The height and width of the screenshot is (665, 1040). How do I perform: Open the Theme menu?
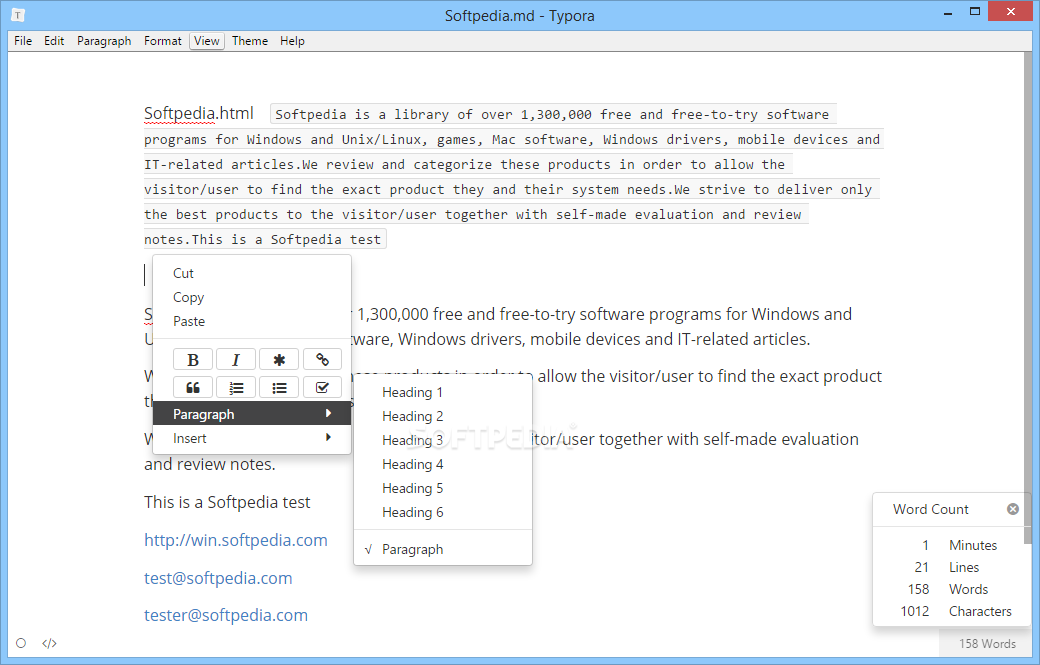[250, 41]
